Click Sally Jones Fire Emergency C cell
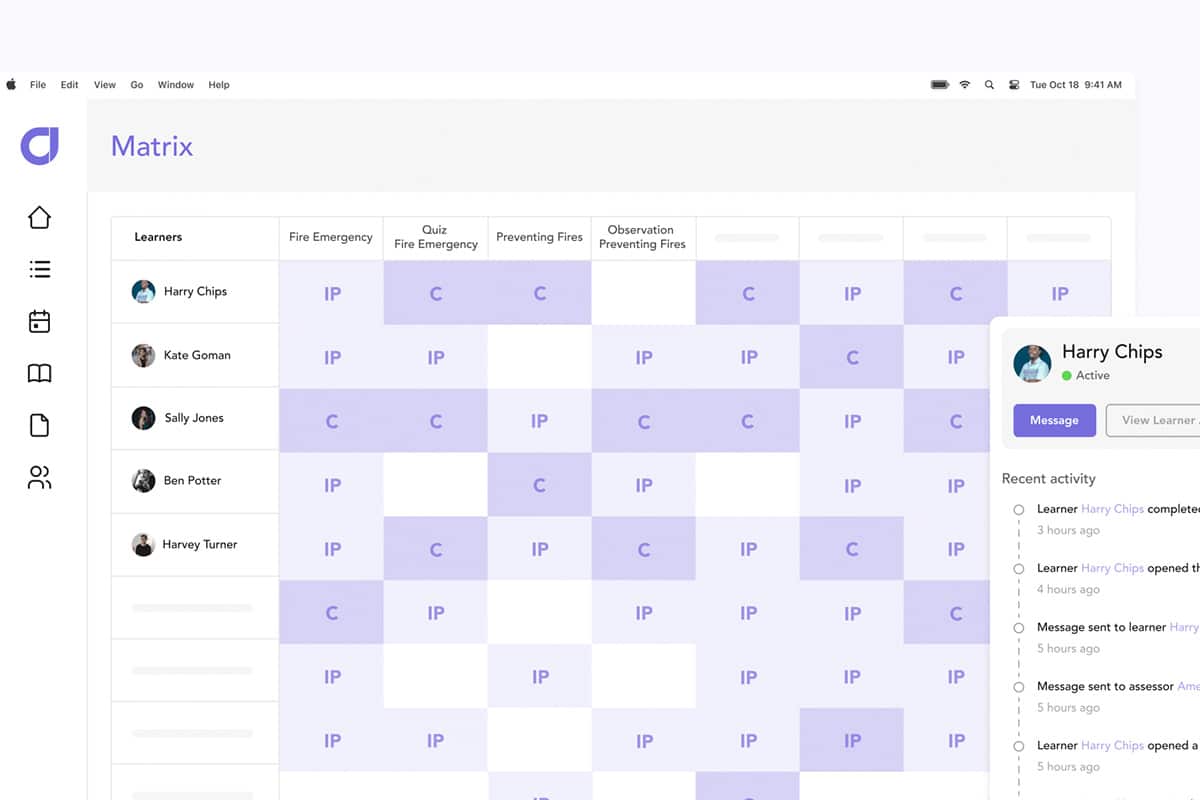This screenshot has height=800, width=1200. (332, 421)
